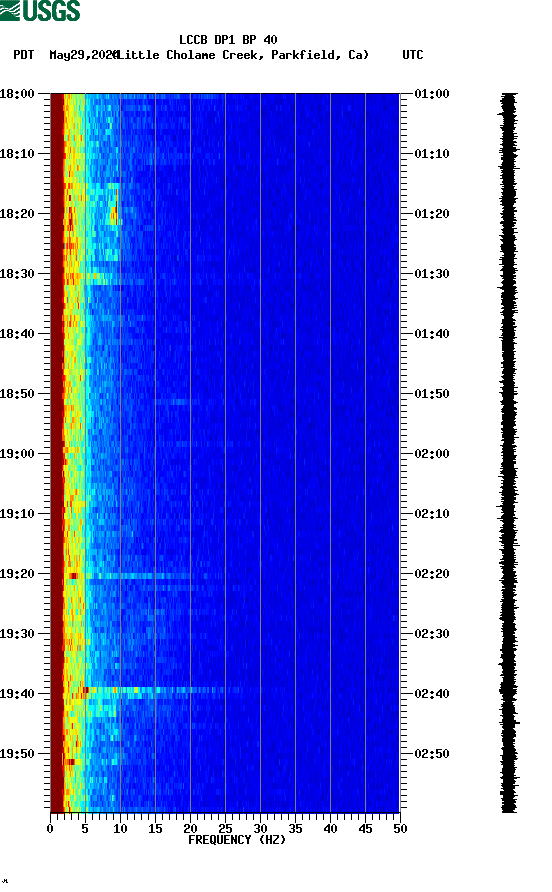
Task: Click the "PDT" timezone label
Action: [23, 55]
